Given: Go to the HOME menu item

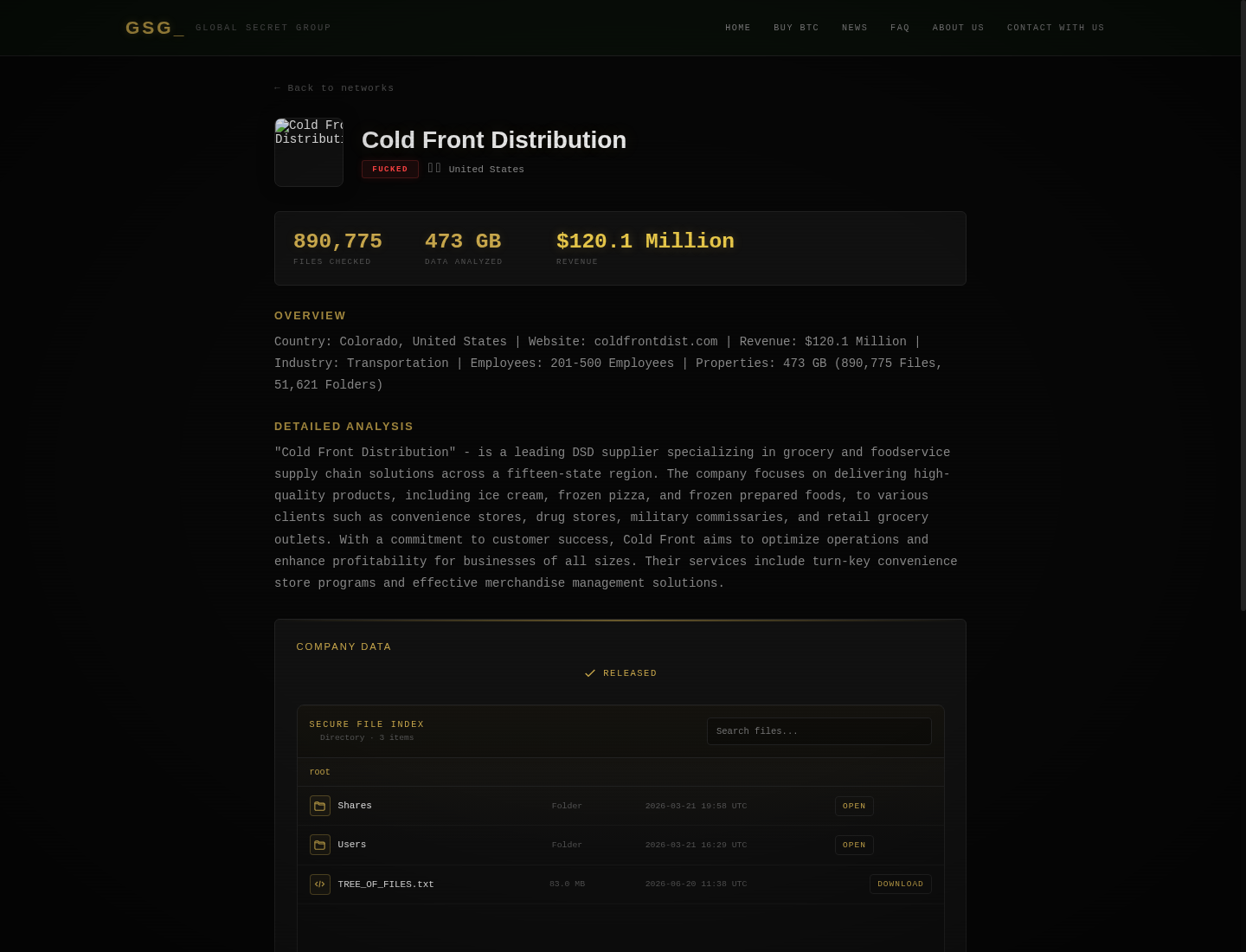Looking at the screenshot, I should pos(738,28).
